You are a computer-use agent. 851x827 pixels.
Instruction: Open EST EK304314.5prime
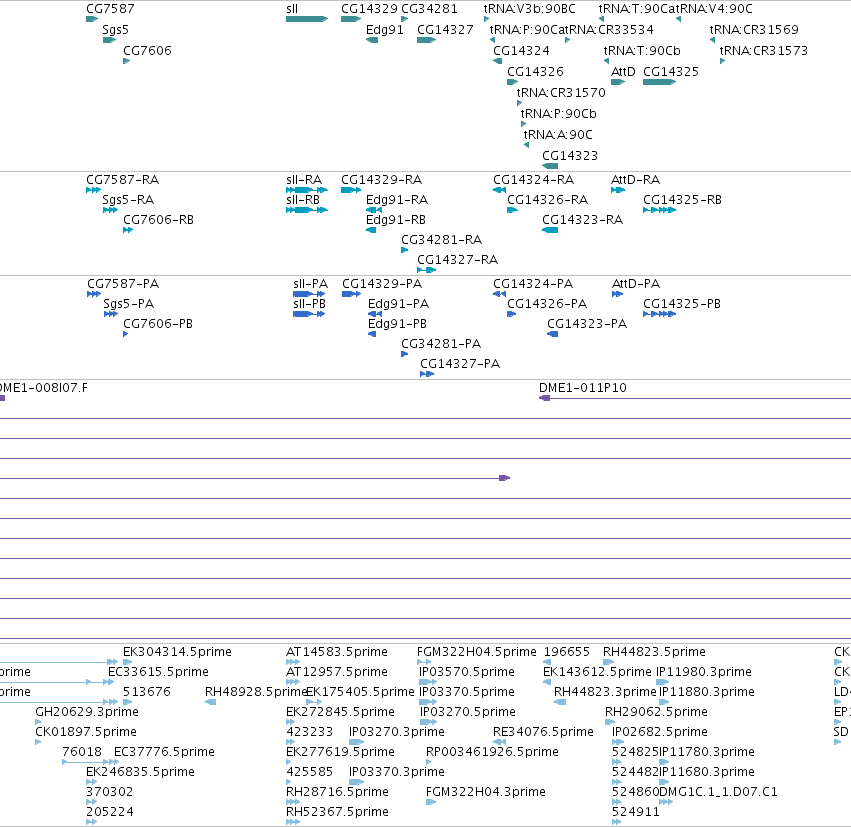[177, 652]
